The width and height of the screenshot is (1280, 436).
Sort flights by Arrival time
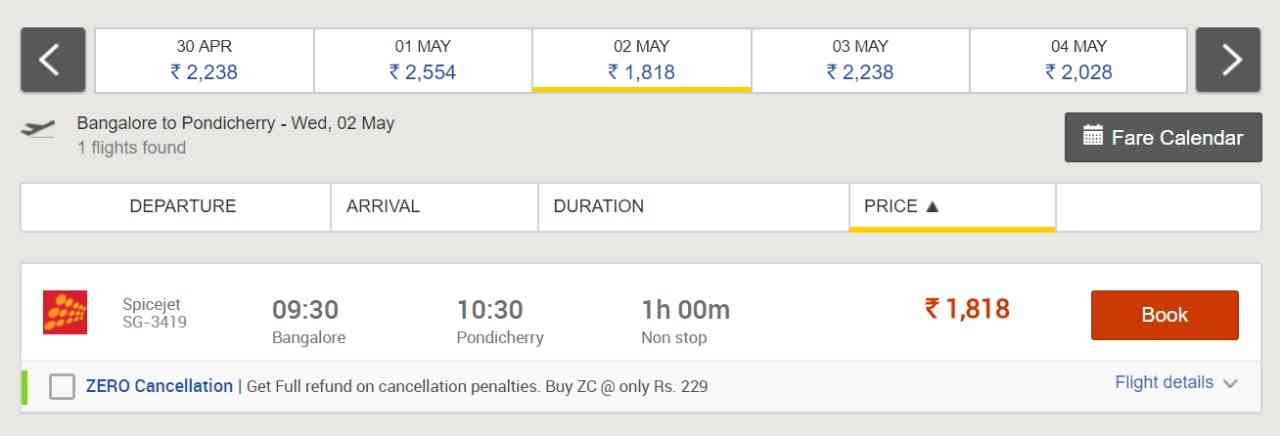pos(383,206)
